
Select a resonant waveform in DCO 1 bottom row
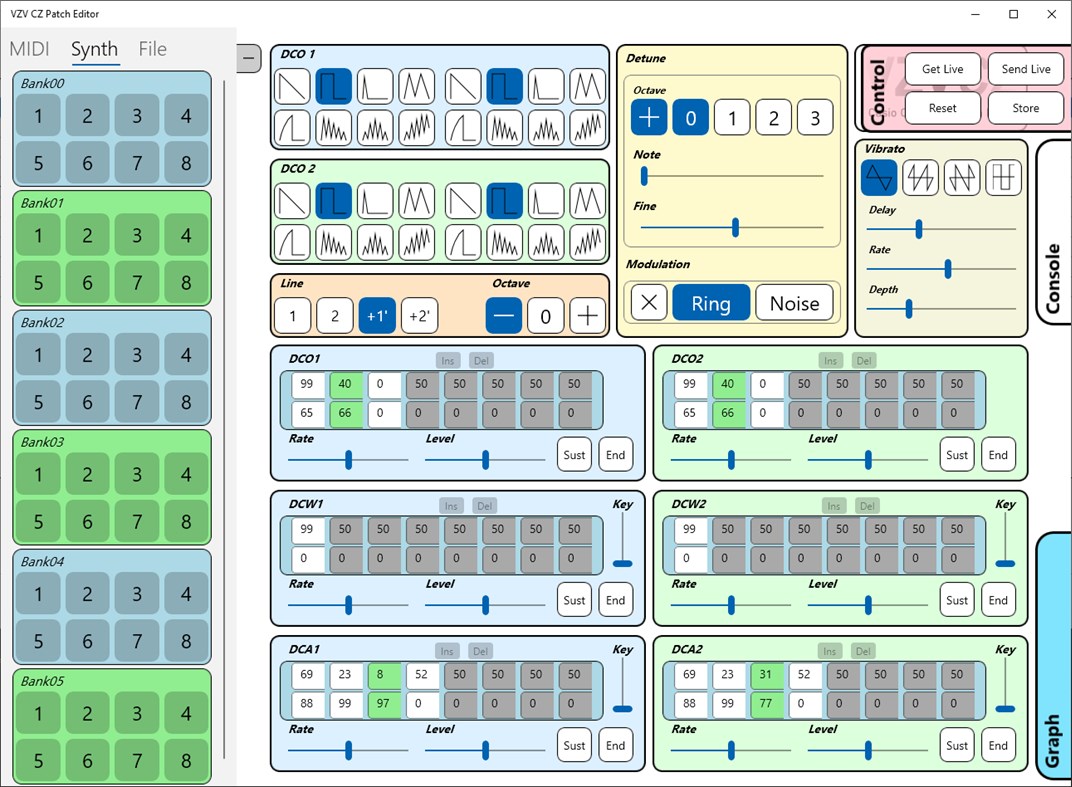(335, 128)
